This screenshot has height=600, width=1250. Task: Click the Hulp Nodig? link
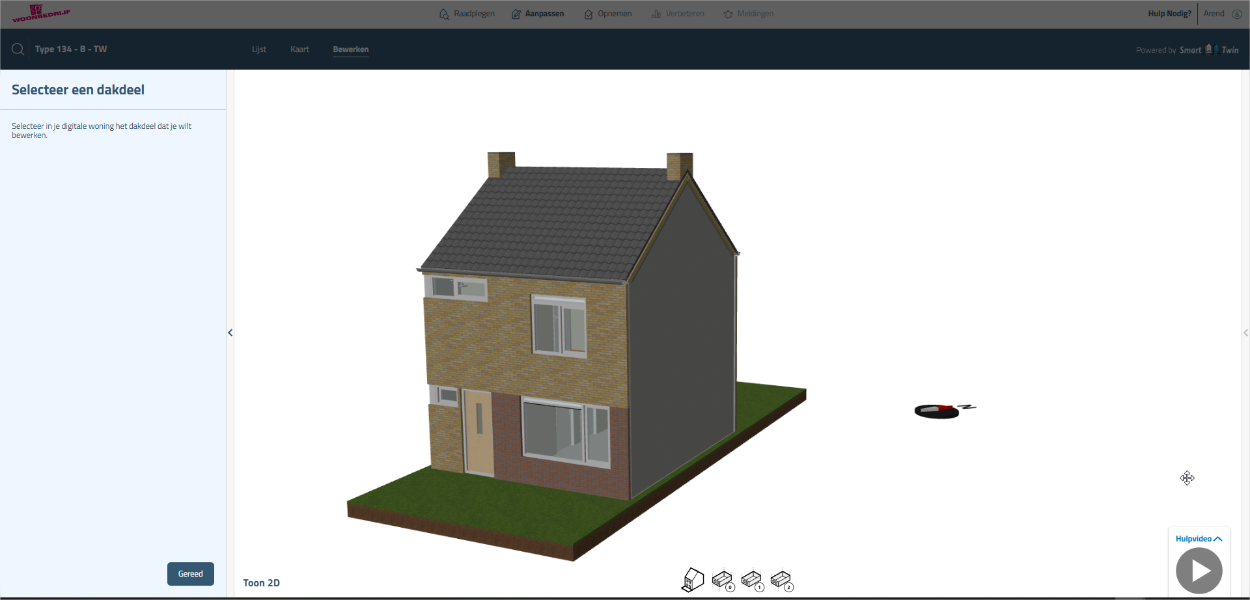(1169, 14)
